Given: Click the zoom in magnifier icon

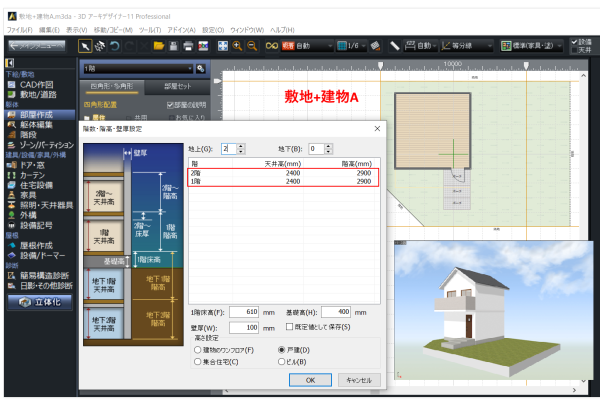Looking at the screenshot, I should 236,46.
